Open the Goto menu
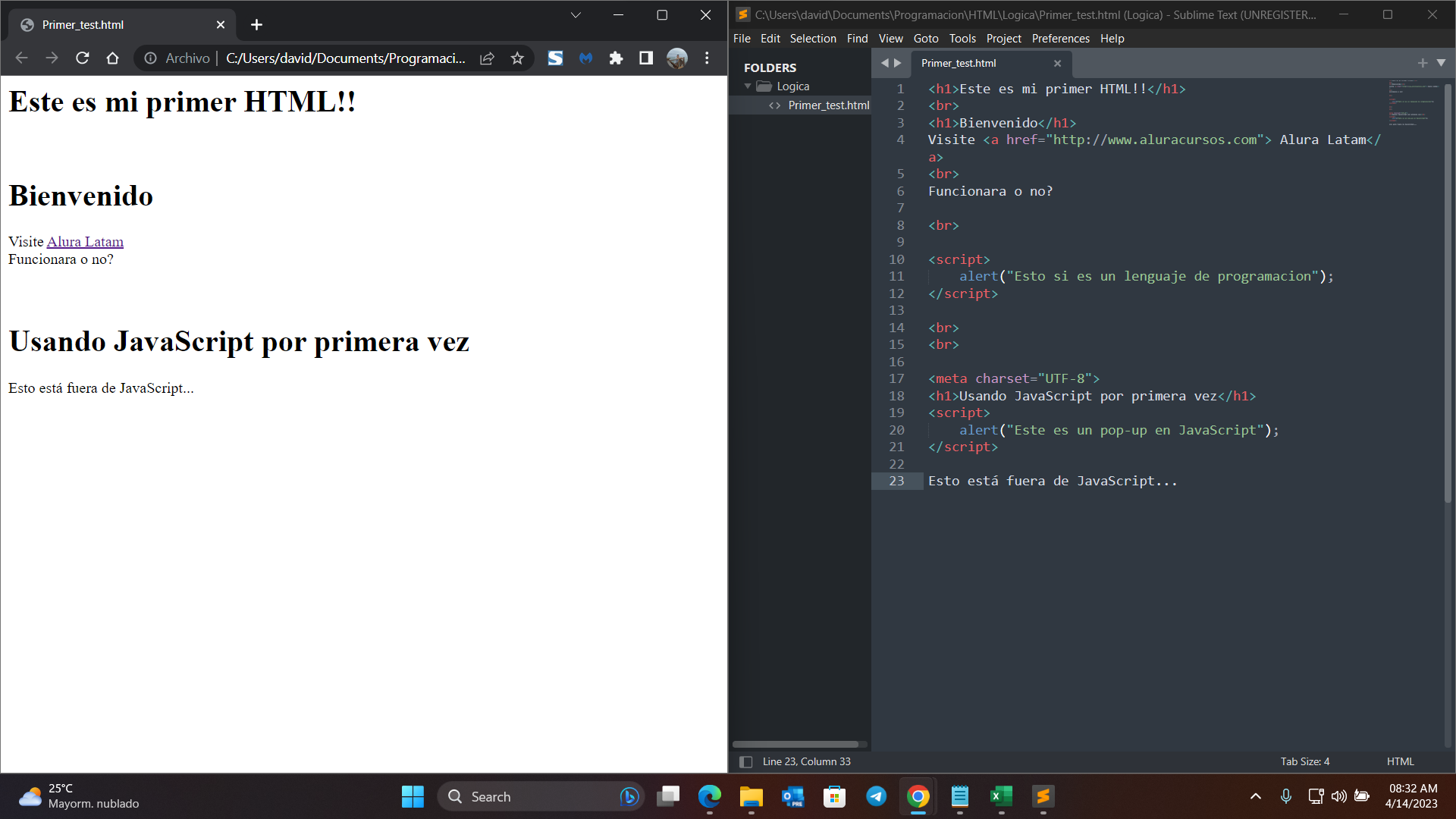Viewport: 1456px width, 819px height. [x=925, y=39]
